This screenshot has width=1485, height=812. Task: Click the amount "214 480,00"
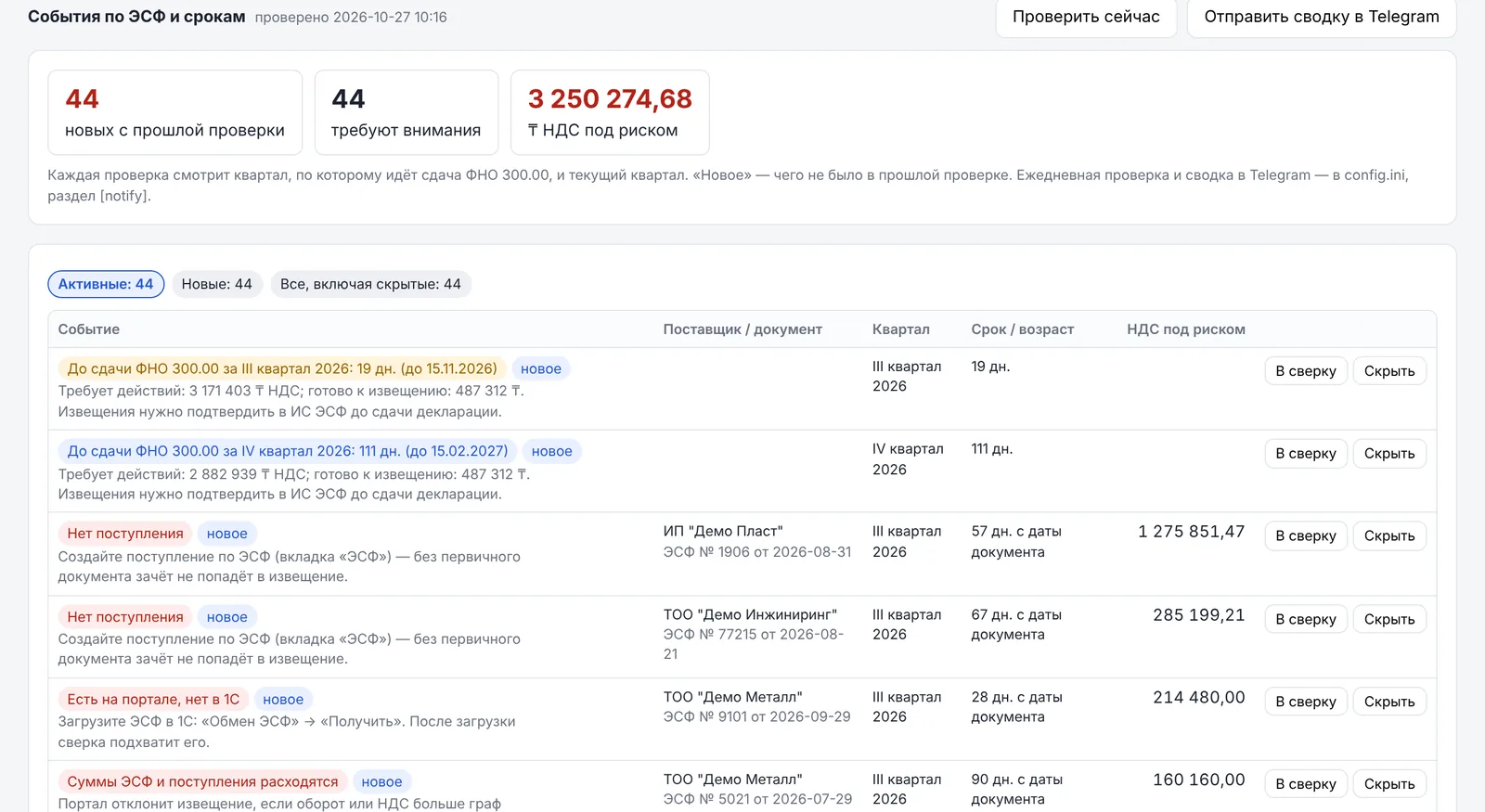click(x=1199, y=698)
